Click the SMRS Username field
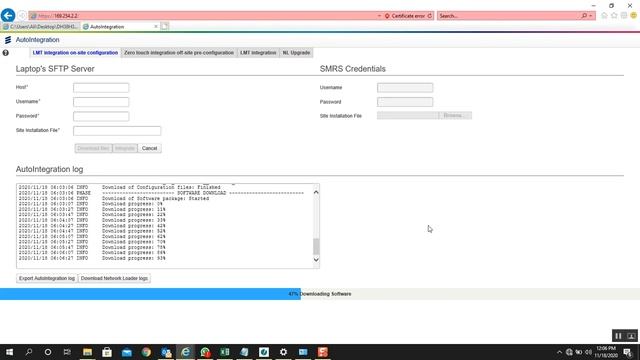 pyautogui.click(x=405, y=87)
